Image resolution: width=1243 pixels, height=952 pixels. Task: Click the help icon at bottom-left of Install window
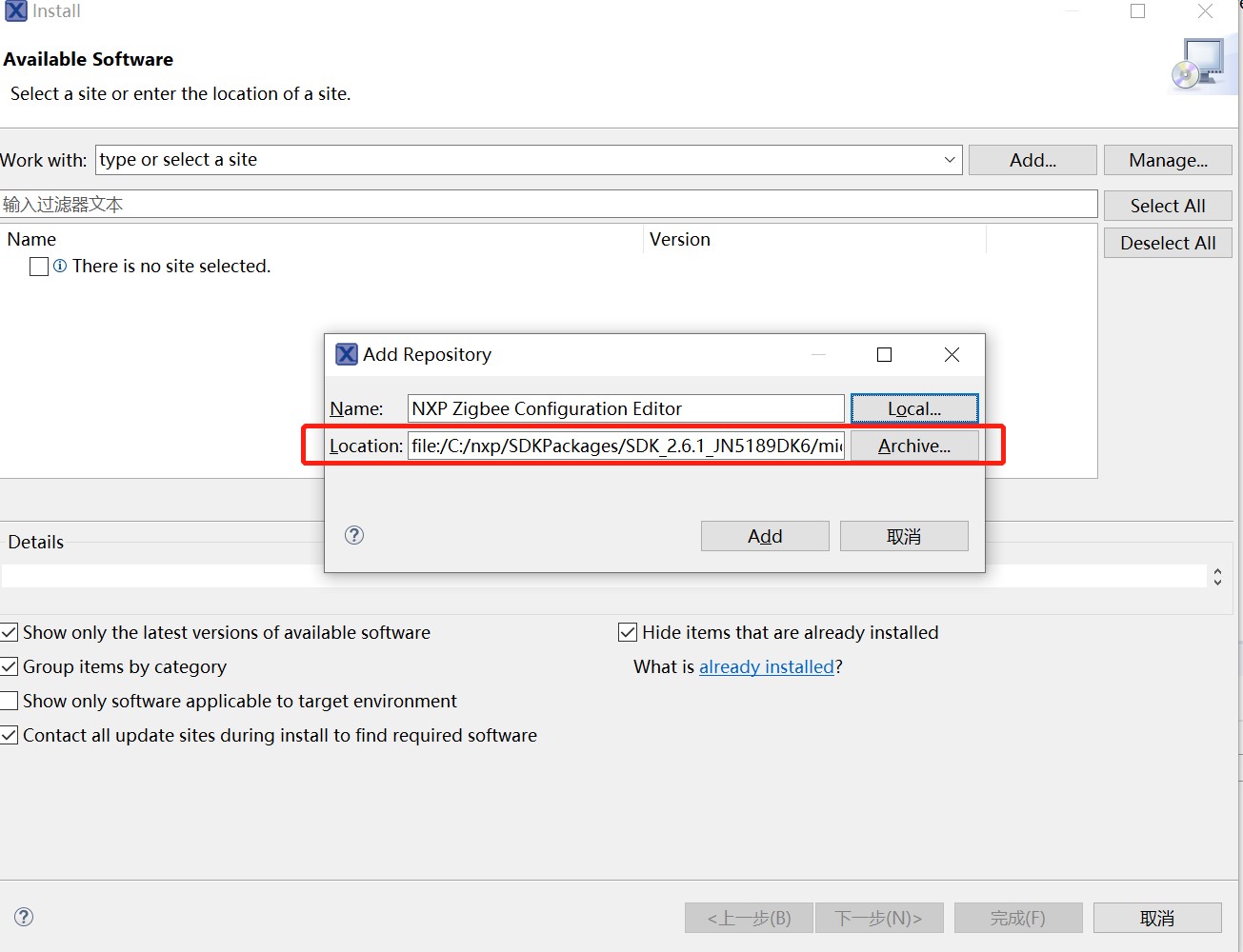[24, 917]
